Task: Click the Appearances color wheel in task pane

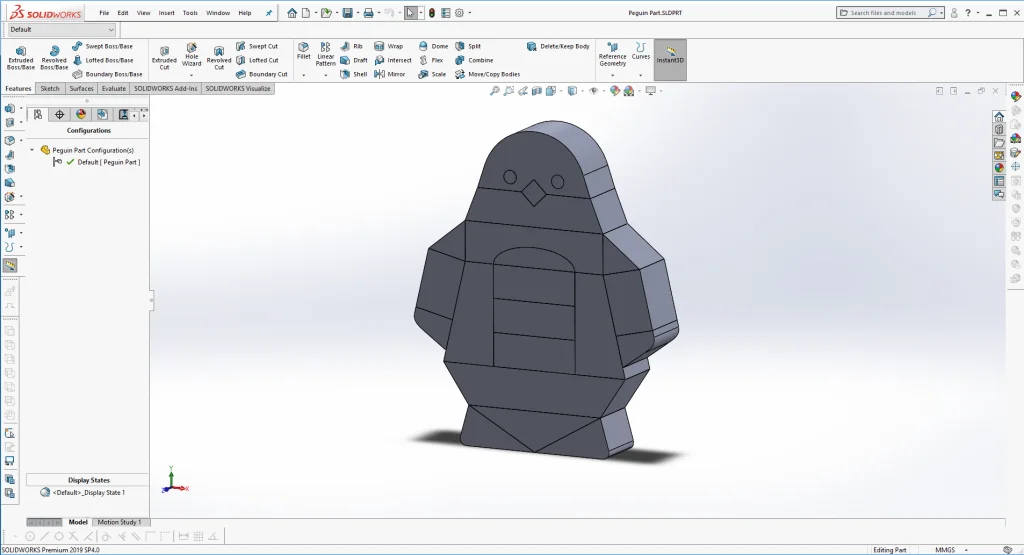Action: pyautogui.click(x=999, y=167)
